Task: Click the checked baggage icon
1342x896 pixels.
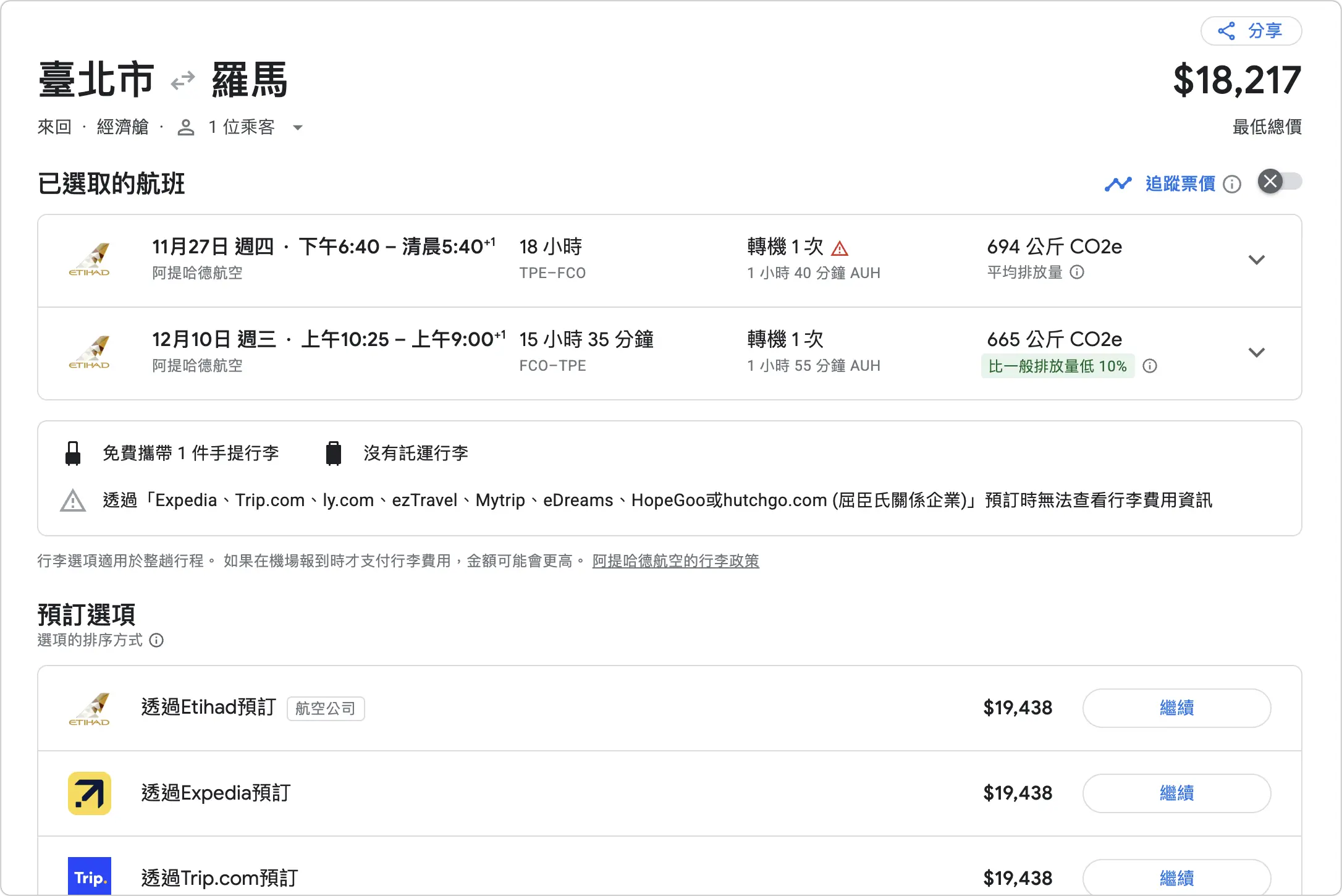Action: [x=334, y=453]
